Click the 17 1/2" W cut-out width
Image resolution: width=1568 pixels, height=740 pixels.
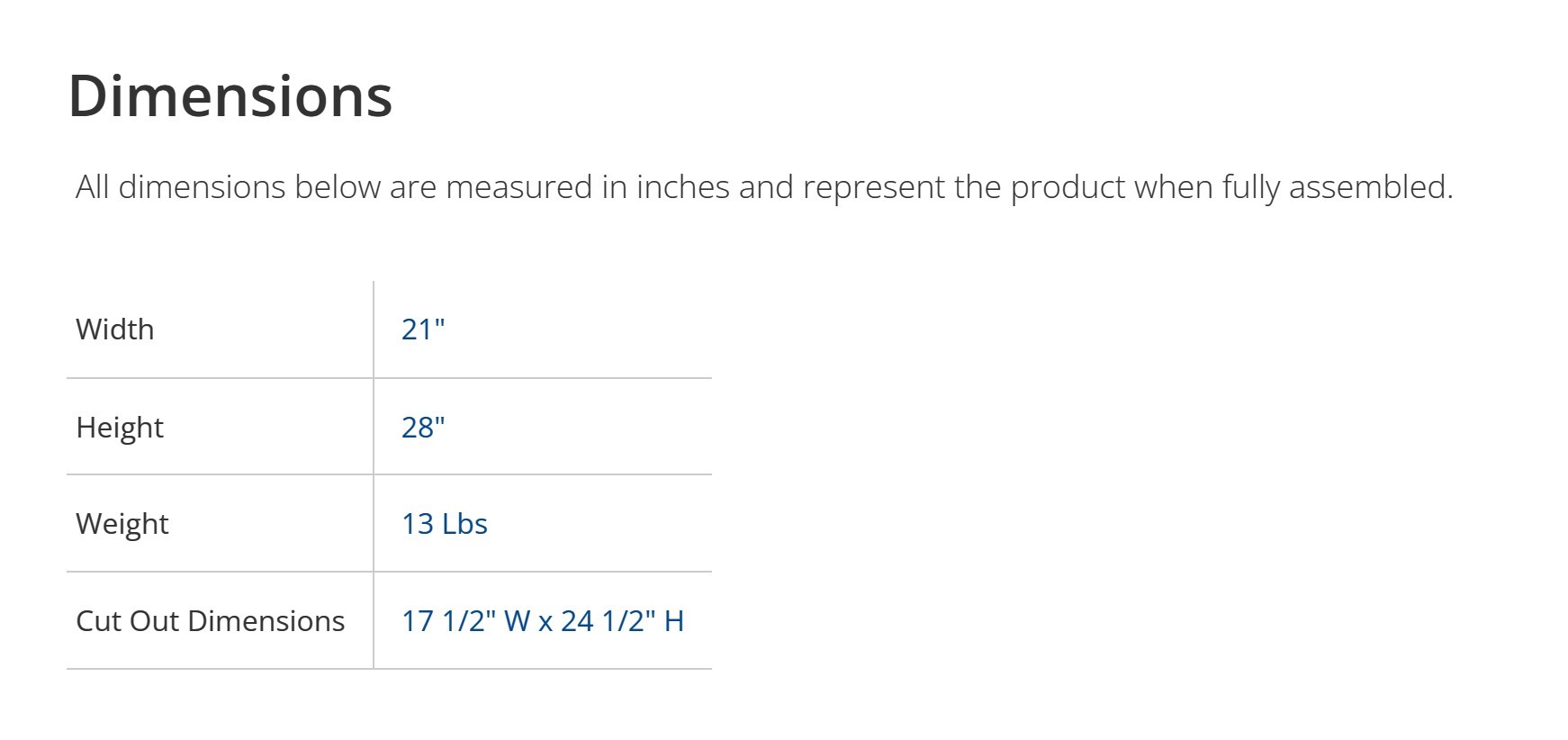pyautogui.click(x=465, y=621)
